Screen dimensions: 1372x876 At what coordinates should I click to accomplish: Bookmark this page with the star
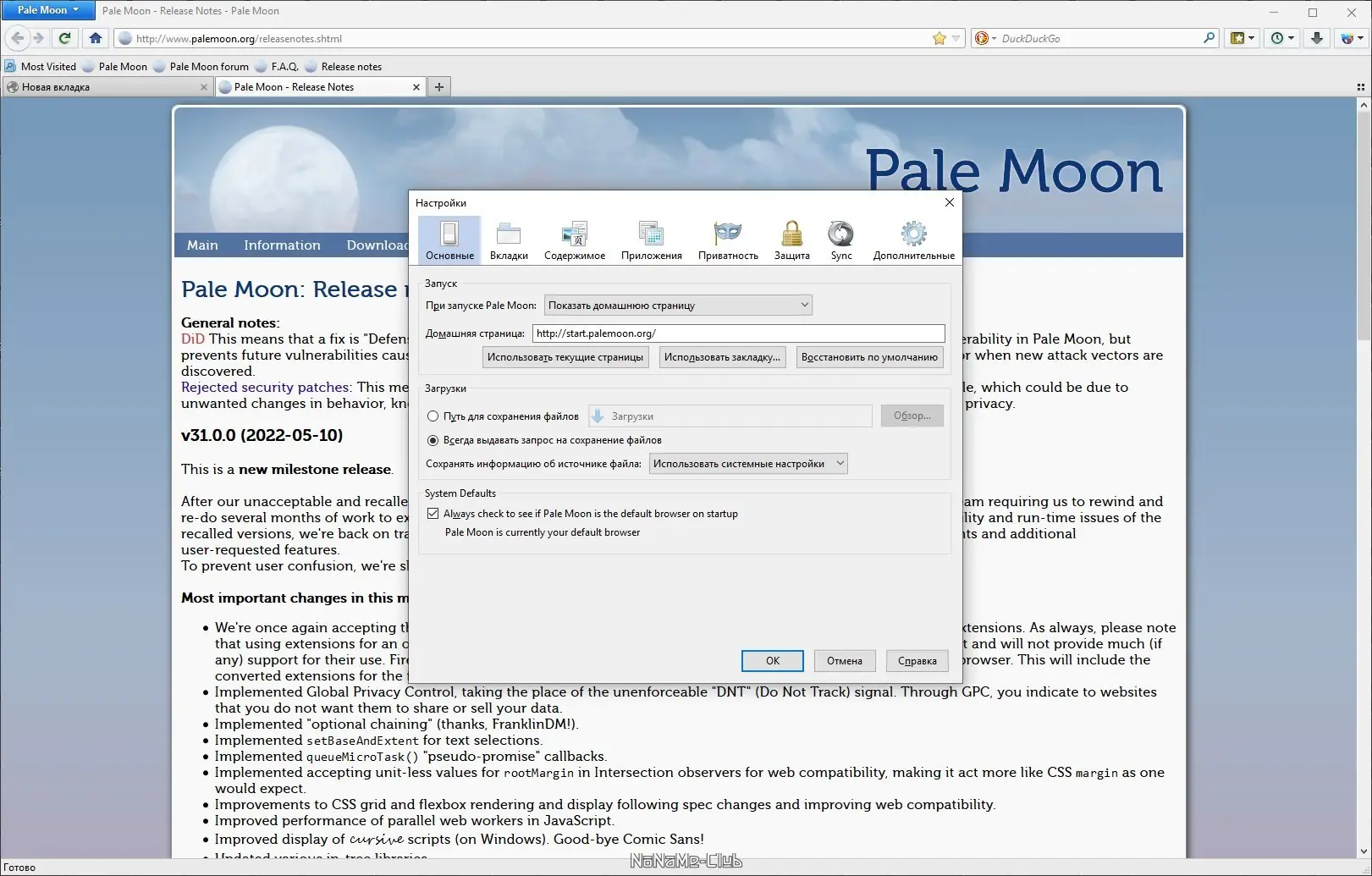tap(939, 38)
